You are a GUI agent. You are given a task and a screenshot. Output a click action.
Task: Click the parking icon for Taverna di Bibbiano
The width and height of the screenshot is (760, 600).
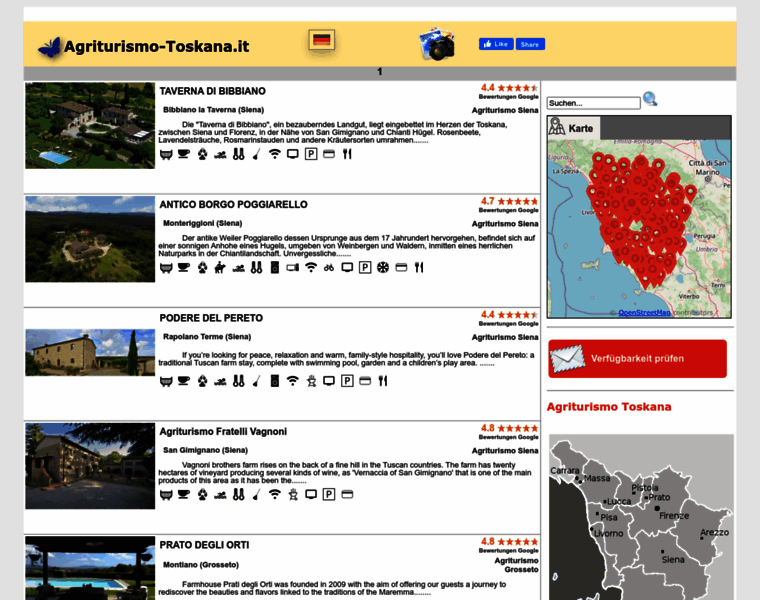311,154
